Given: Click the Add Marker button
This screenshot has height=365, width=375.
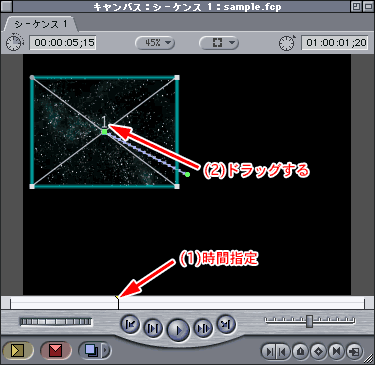Looking at the screenshot, I should click(301, 351).
